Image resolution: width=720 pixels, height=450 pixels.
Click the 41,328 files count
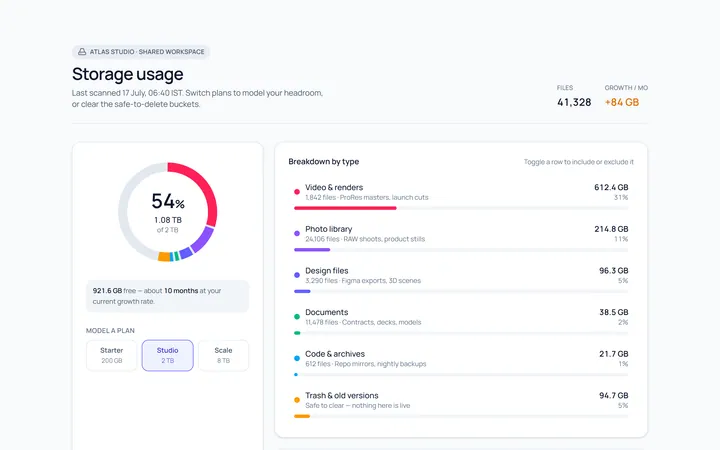tap(574, 102)
